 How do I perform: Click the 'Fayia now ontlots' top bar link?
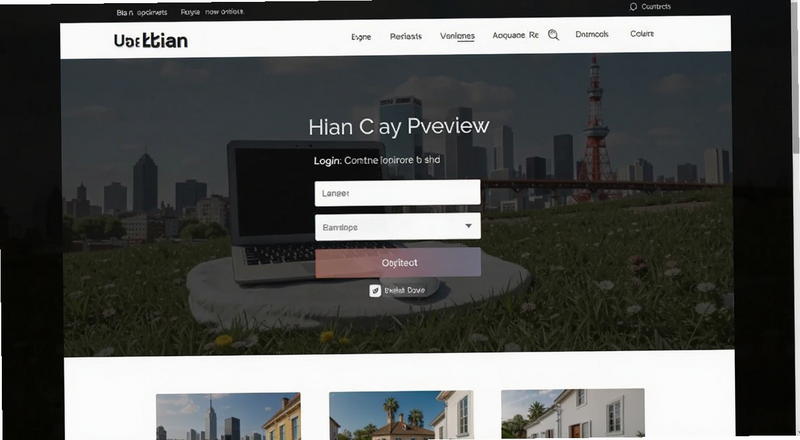pos(212,12)
